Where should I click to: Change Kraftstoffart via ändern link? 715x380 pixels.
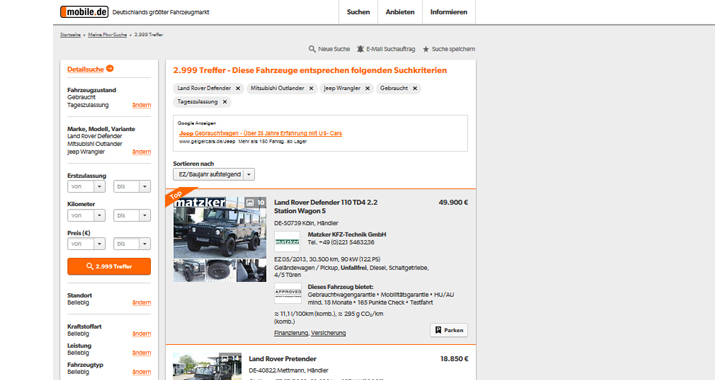click(x=141, y=333)
